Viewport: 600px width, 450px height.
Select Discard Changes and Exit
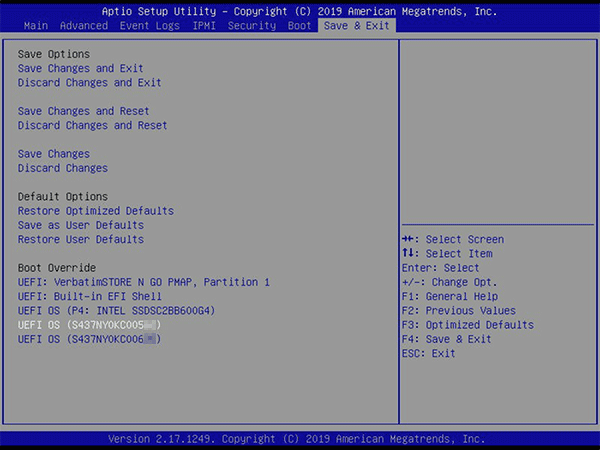[x=90, y=83]
